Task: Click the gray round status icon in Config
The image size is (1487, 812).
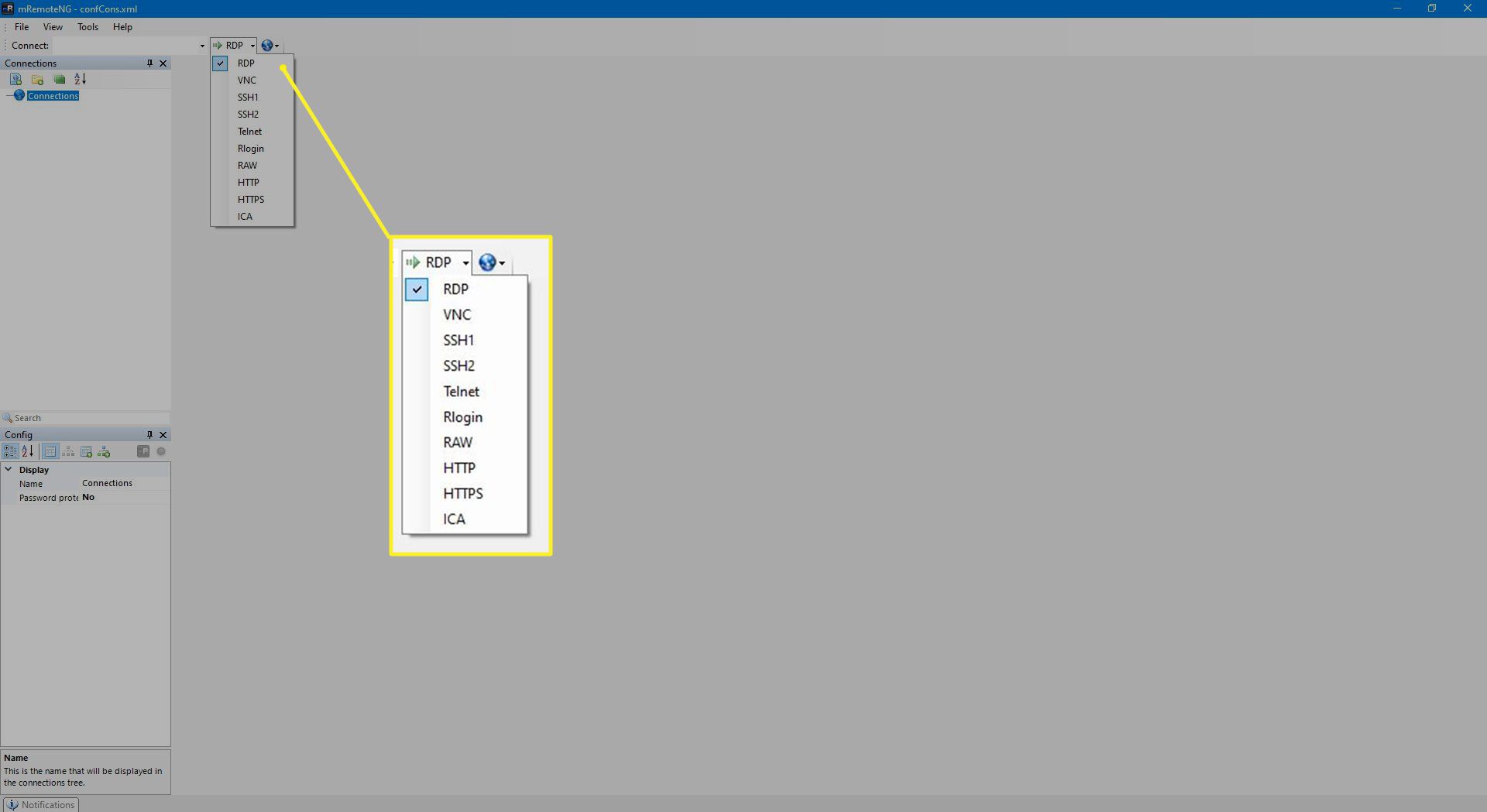Action: 161,451
